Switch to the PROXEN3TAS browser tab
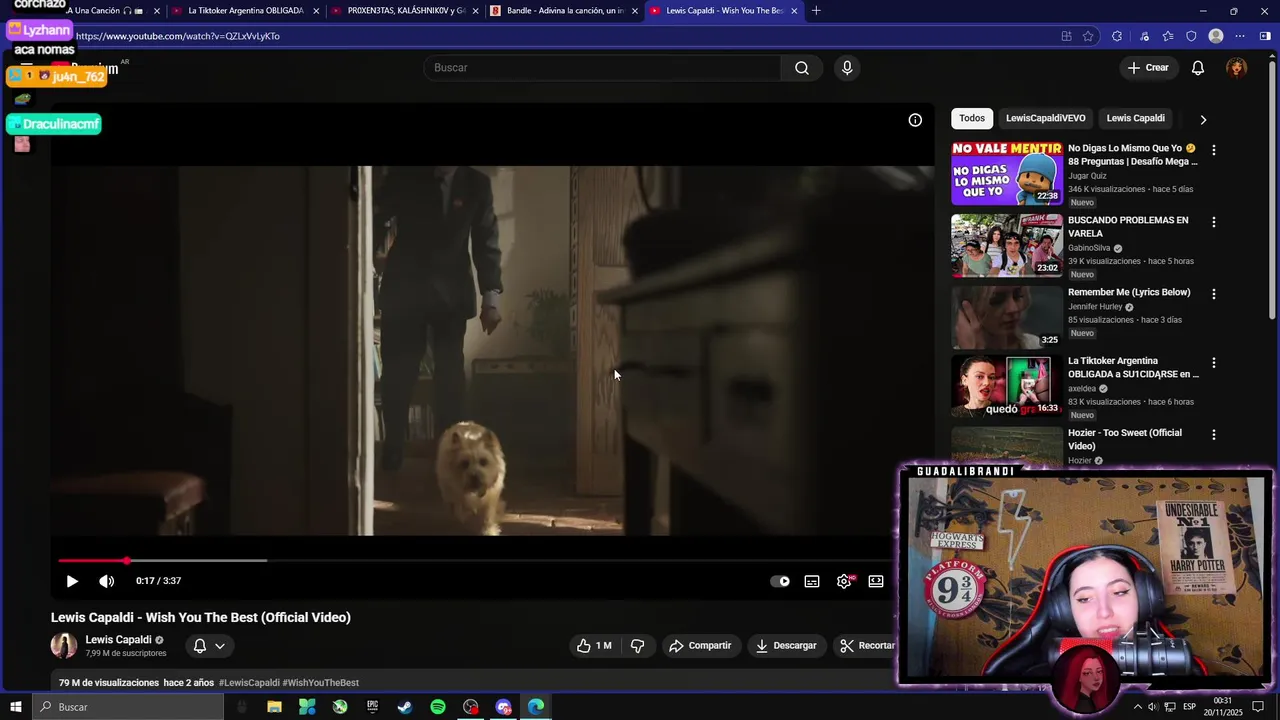Screen dimensions: 1280x720 coord(405,11)
